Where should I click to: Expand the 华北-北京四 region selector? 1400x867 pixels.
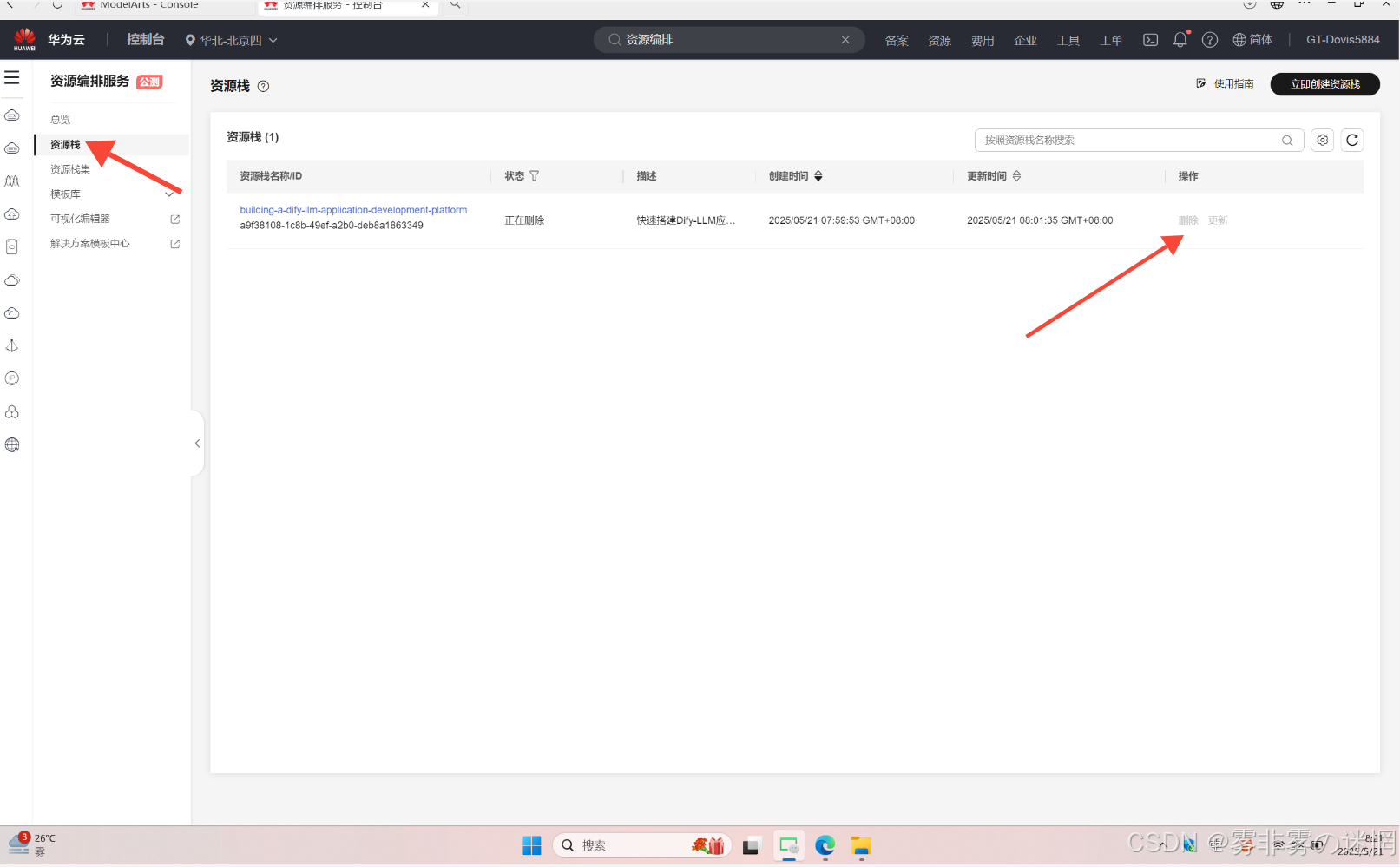tap(232, 40)
